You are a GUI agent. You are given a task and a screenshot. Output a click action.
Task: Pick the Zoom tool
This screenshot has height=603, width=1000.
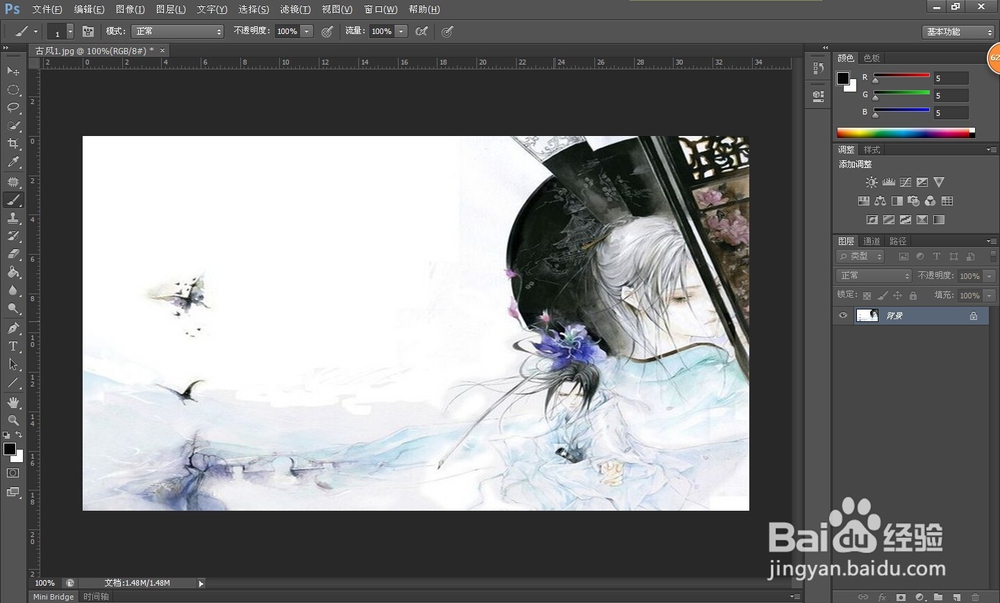point(13,420)
